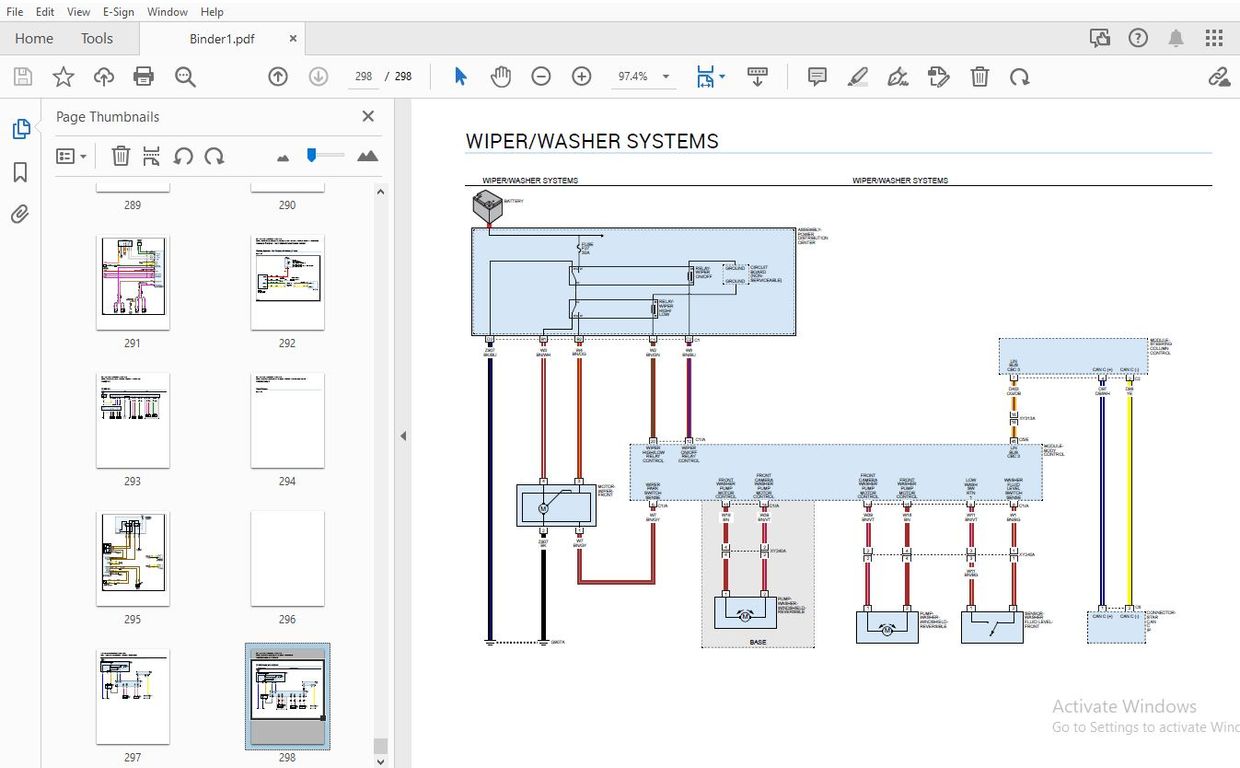Add a sticky note comment

coord(817,77)
